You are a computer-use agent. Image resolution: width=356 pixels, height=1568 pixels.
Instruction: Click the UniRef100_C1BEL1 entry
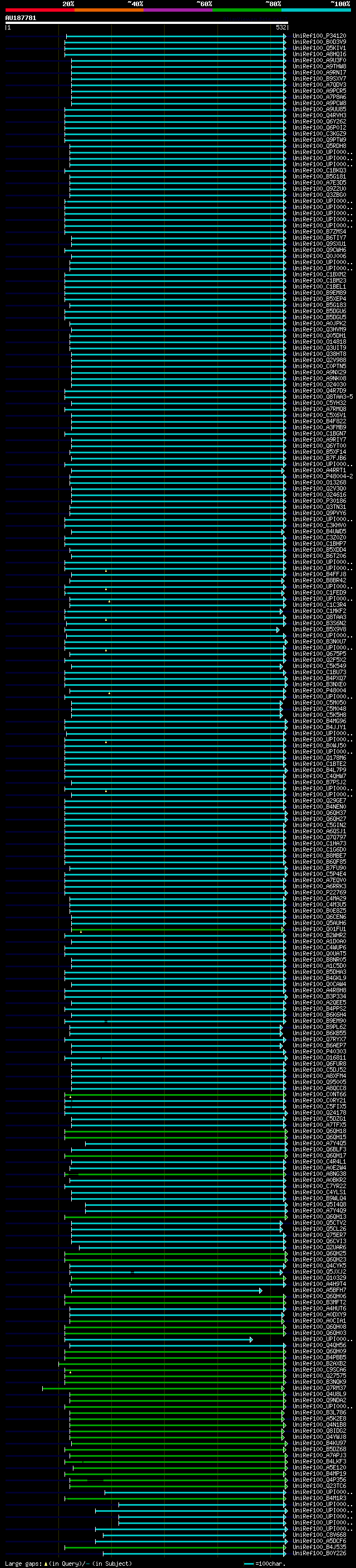pyautogui.click(x=319, y=286)
